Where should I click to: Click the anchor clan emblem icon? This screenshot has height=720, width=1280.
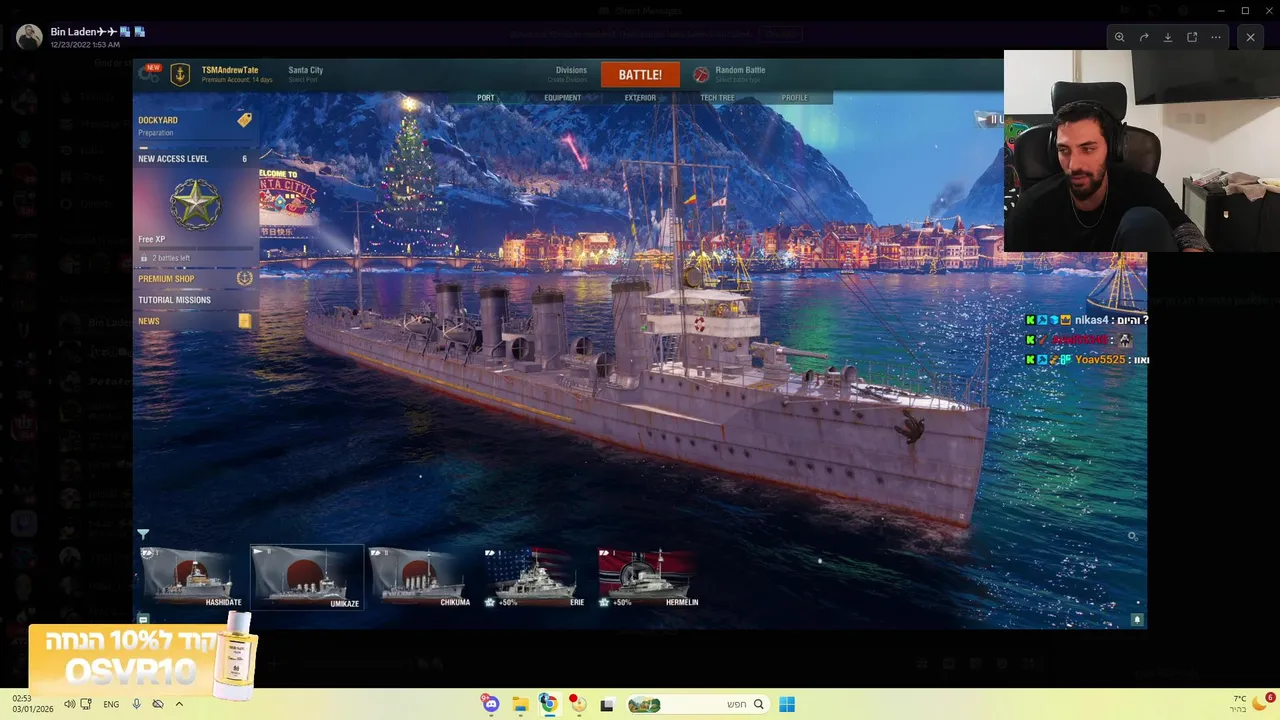[180, 74]
